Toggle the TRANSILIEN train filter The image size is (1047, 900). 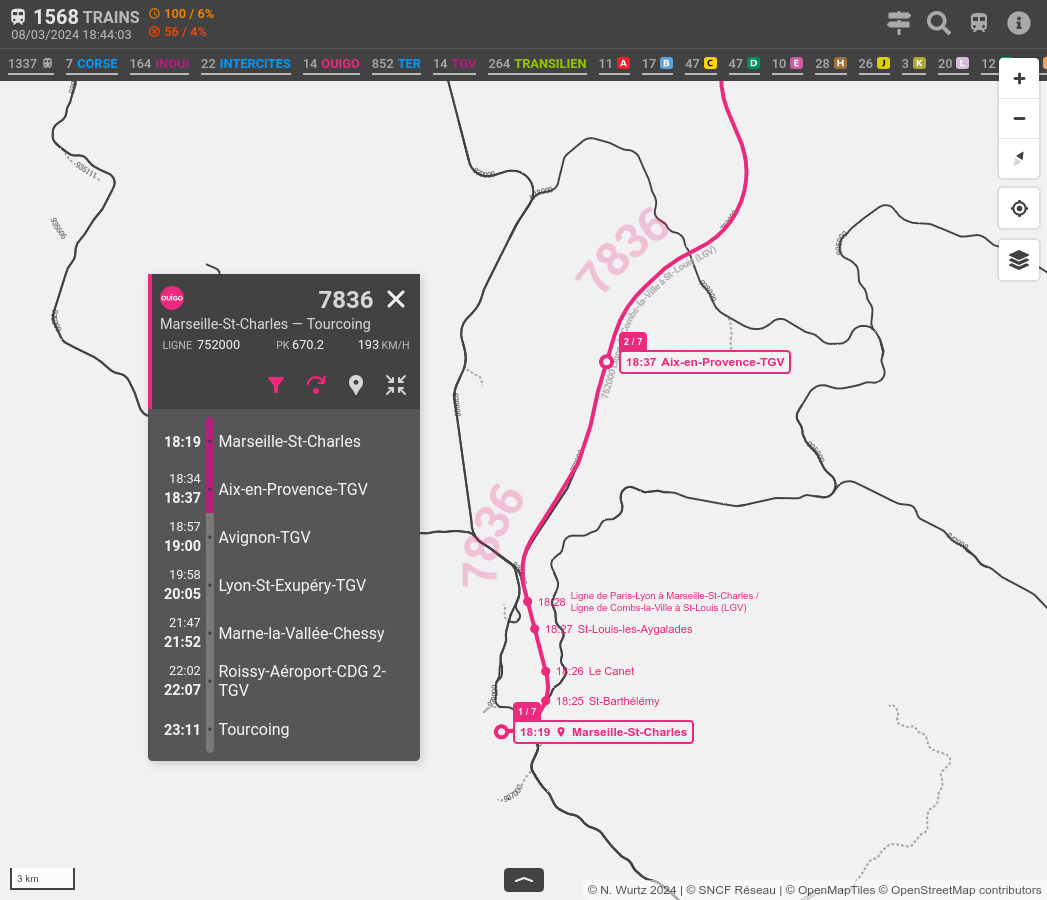[x=537, y=64]
